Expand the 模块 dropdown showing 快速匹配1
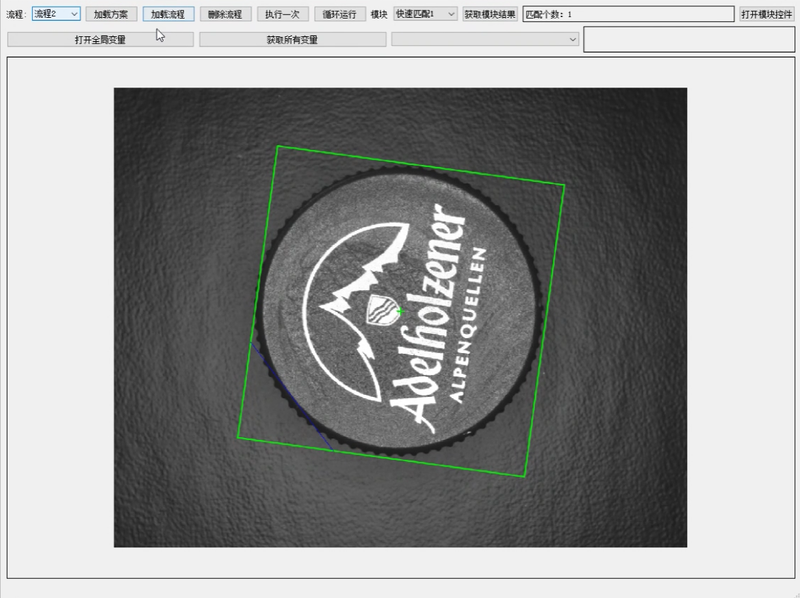800x598 pixels. point(425,14)
